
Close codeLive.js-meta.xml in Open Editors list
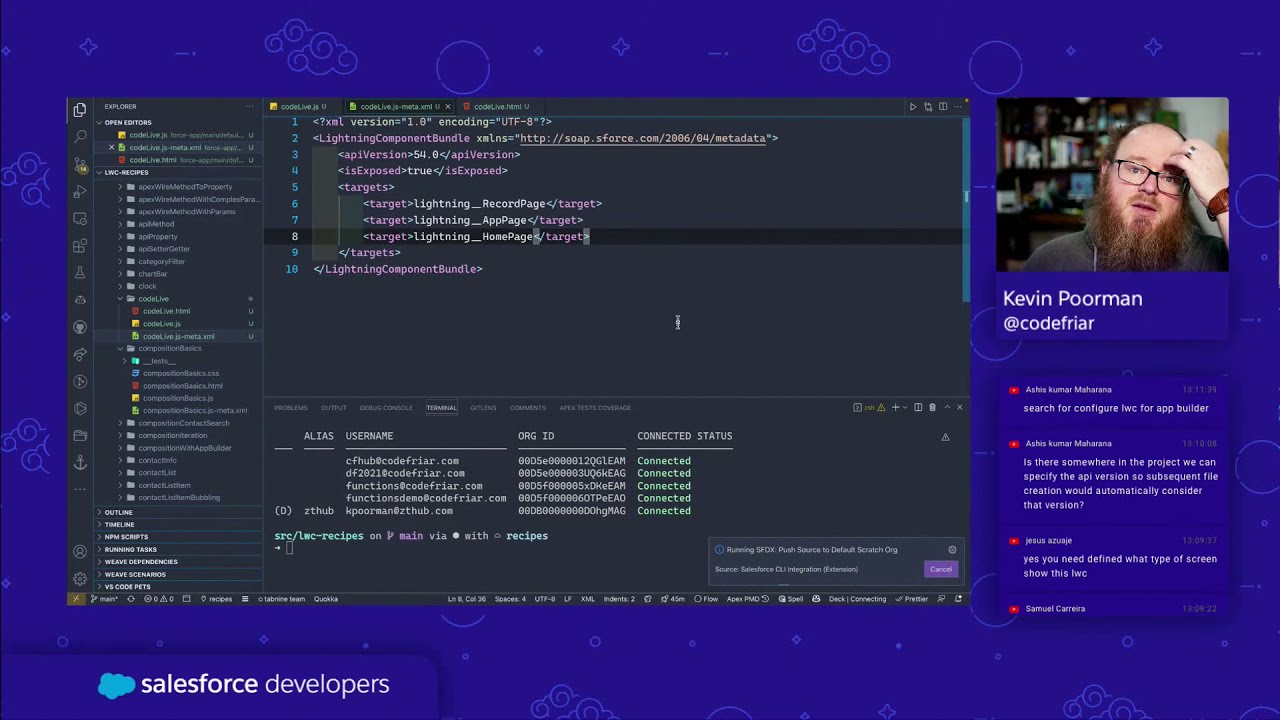[x=111, y=147]
